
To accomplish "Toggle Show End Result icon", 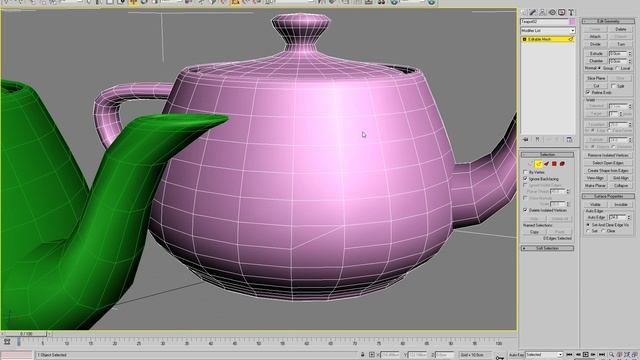I will (537, 140).
